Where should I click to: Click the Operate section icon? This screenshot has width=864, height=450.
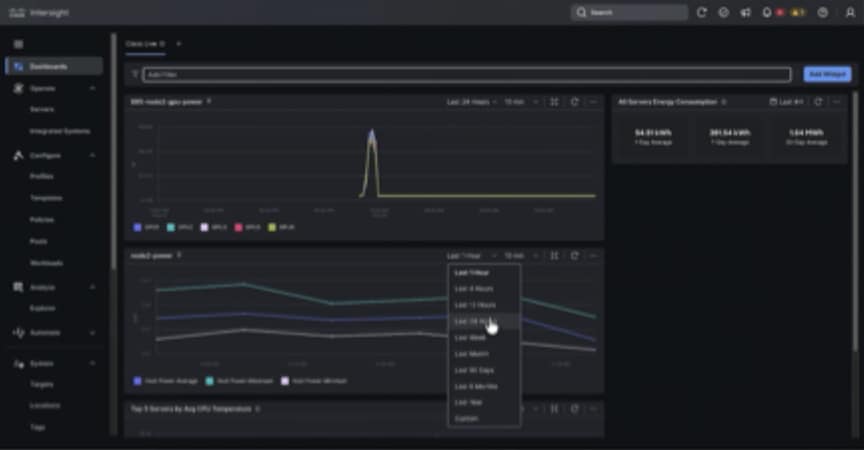point(18,88)
